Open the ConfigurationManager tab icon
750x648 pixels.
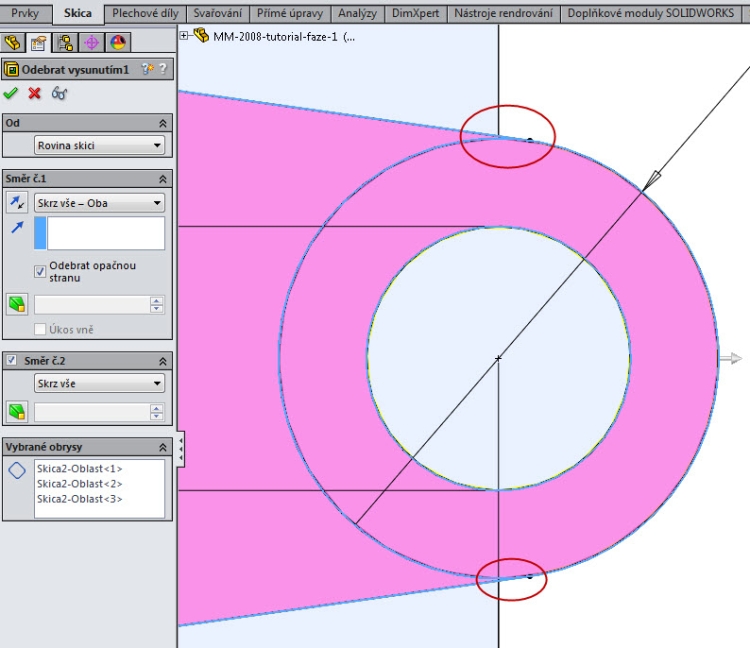click(x=65, y=43)
